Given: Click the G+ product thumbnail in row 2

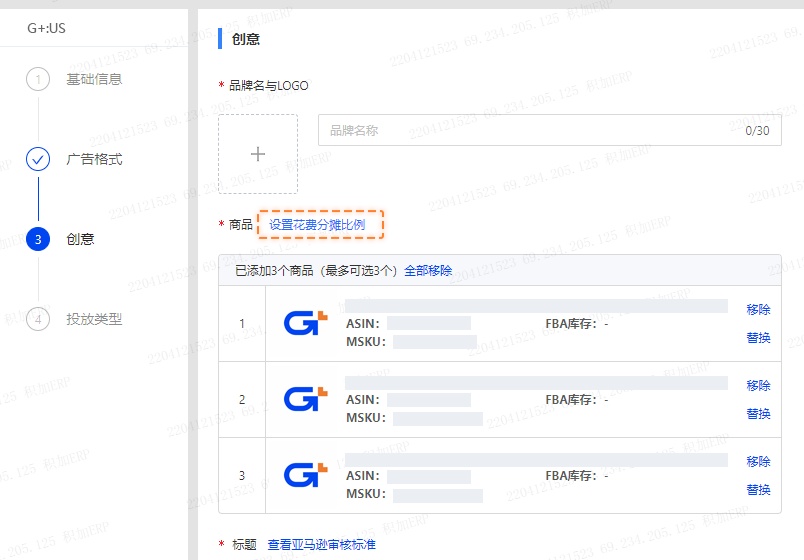Looking at the screenshot, I should (306, 399).
